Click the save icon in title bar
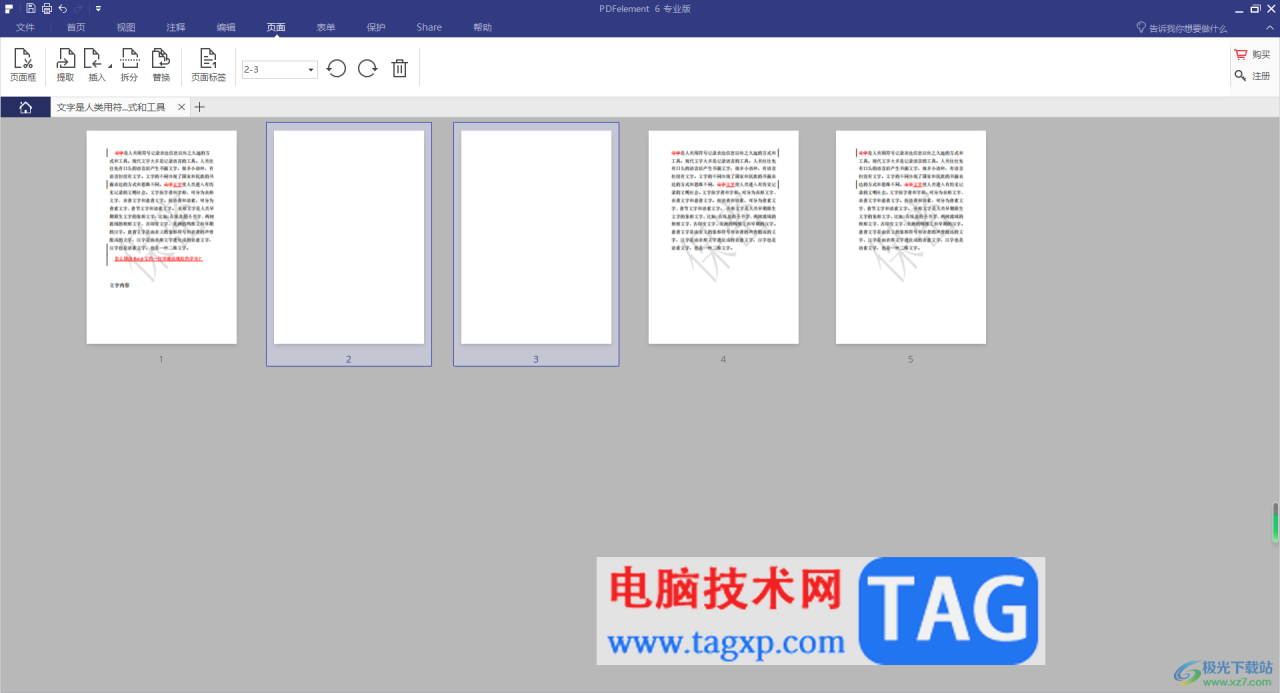Screen dimensions: 1280x693 tap(31, 8)
